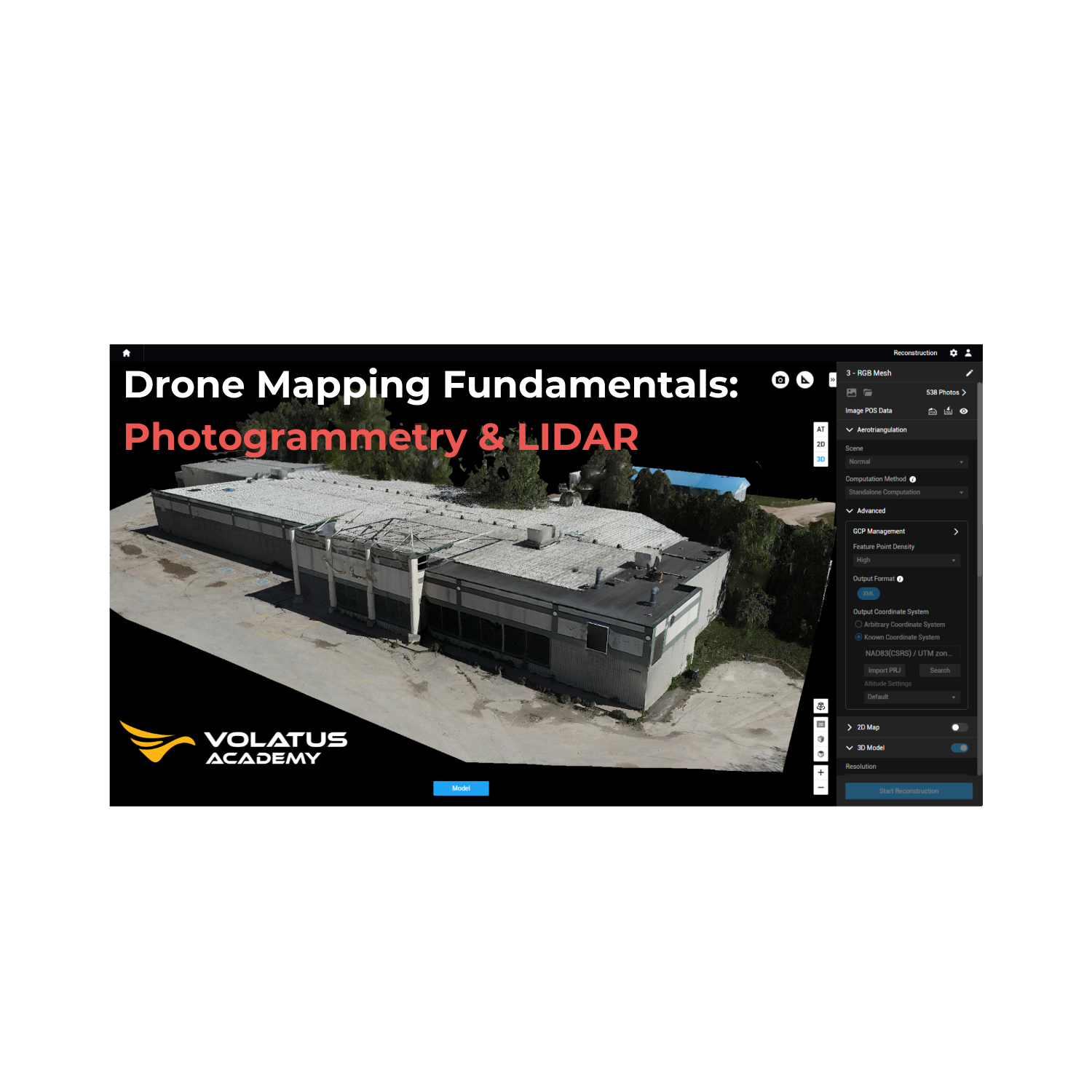Click the user account icon
The image size is (1092, 1092).
coord(968,353)
